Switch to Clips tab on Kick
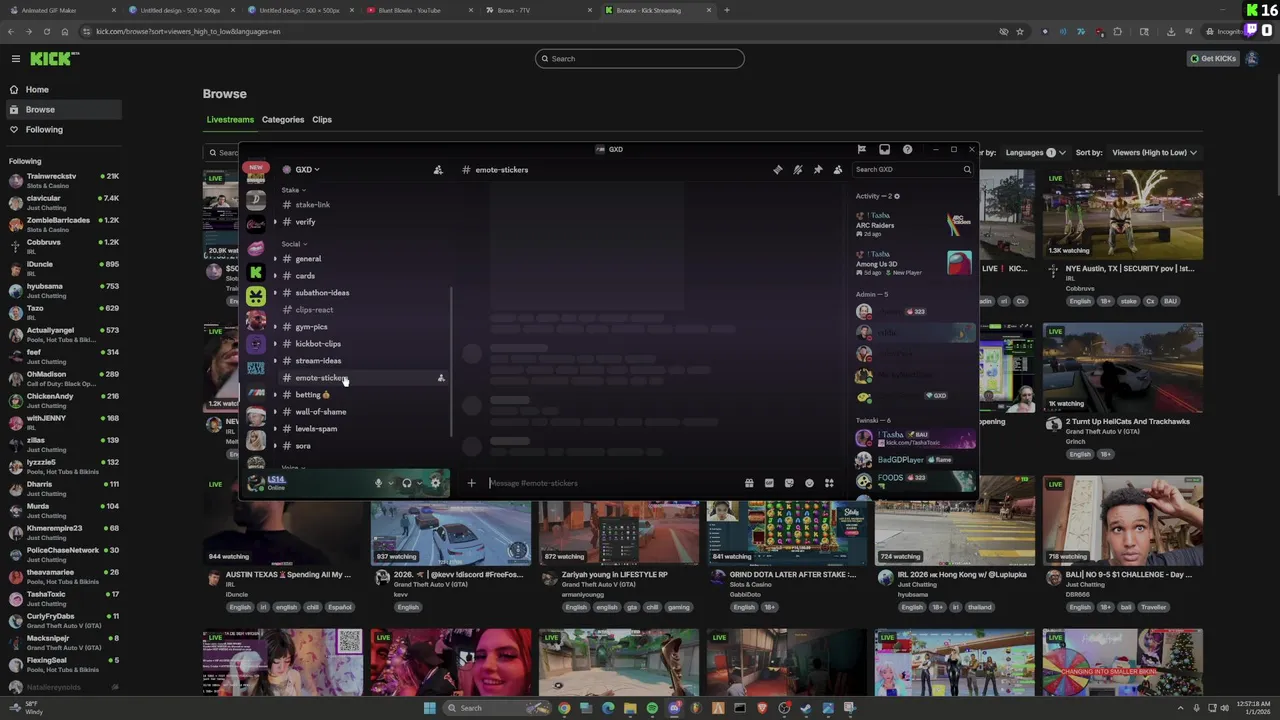The width and height of the screenshot is (1280, 720). coord(322,120)
